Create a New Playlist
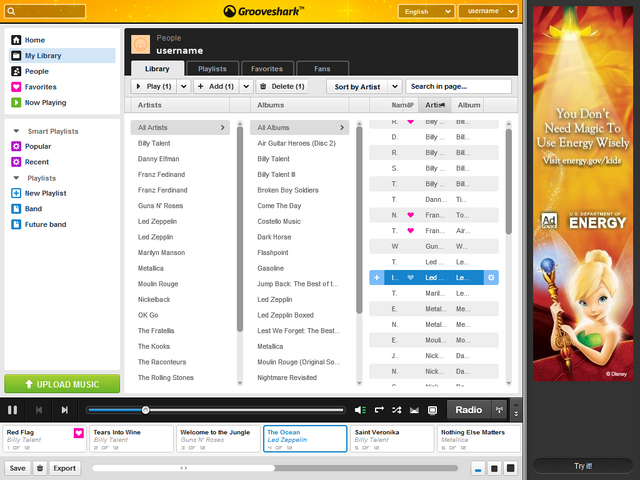This screenshot has height=480, width=640. tap(45, 193)
